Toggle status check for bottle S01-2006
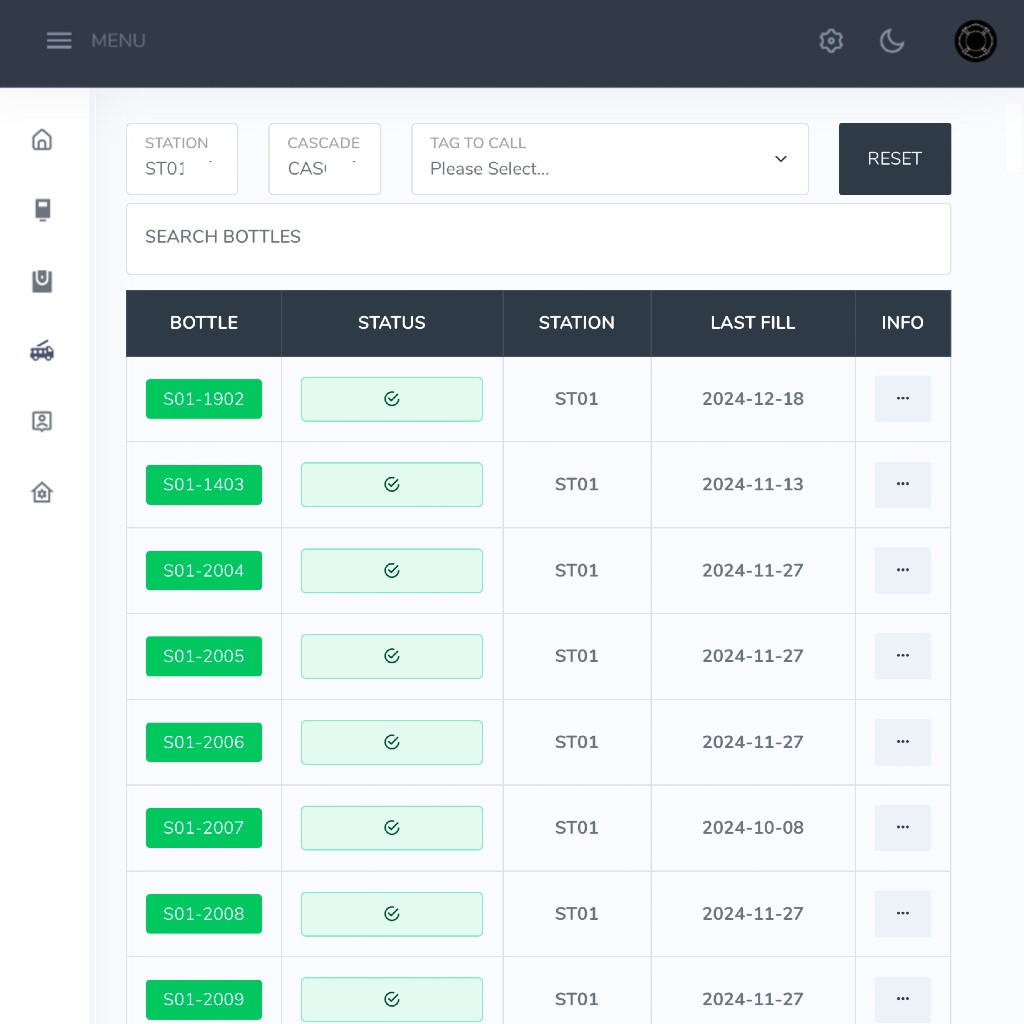Image resolution: width=1024 pixels, height=1024 pixels. coord(391,742)
